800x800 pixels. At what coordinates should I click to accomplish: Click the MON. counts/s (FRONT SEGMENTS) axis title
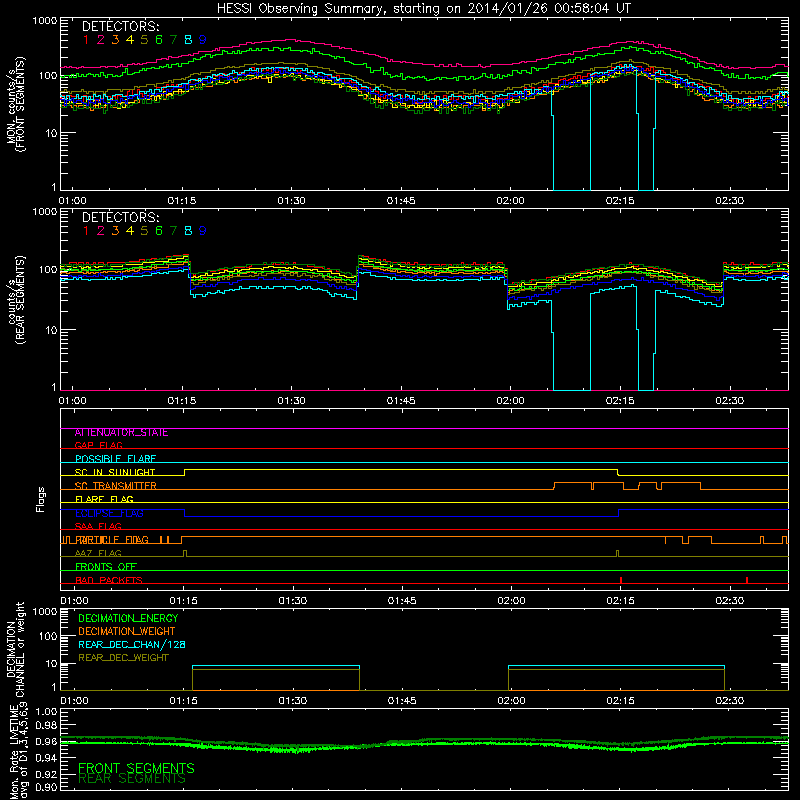[15, 104]
